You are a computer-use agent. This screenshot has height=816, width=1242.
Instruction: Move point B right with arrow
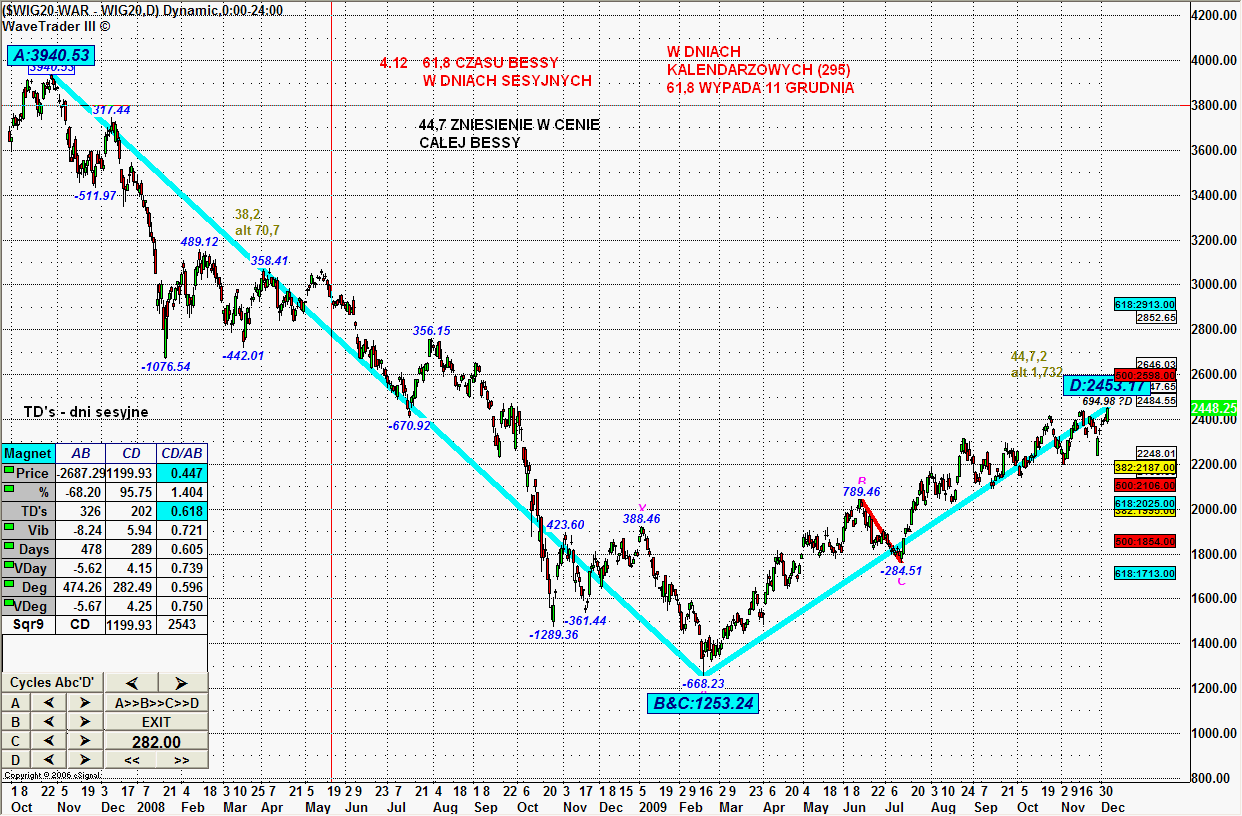[85, 721]
